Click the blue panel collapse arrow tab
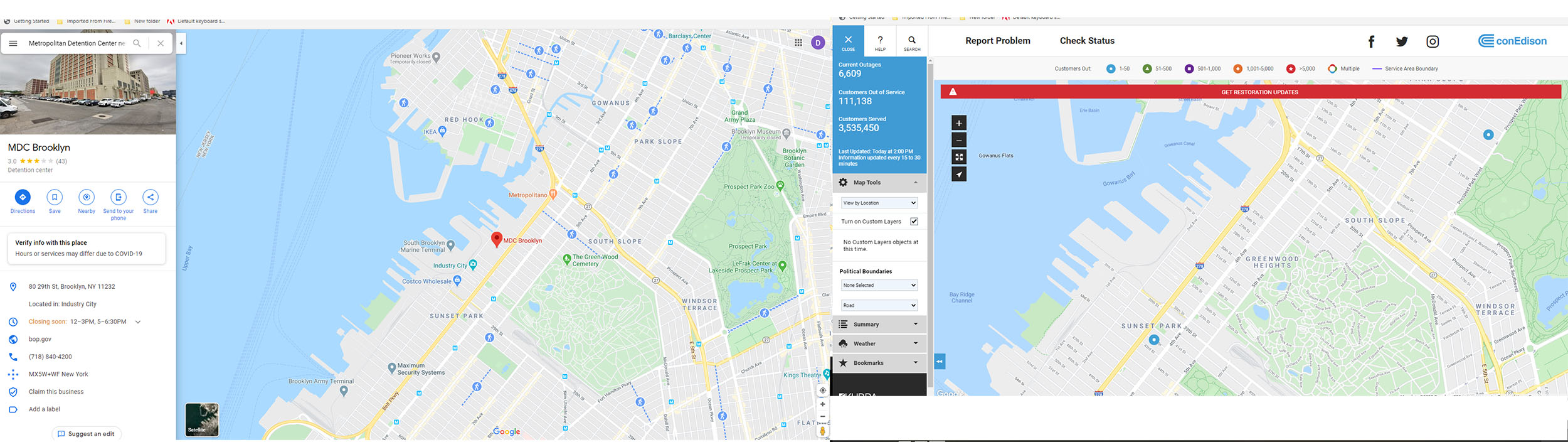 click(940, 362)
